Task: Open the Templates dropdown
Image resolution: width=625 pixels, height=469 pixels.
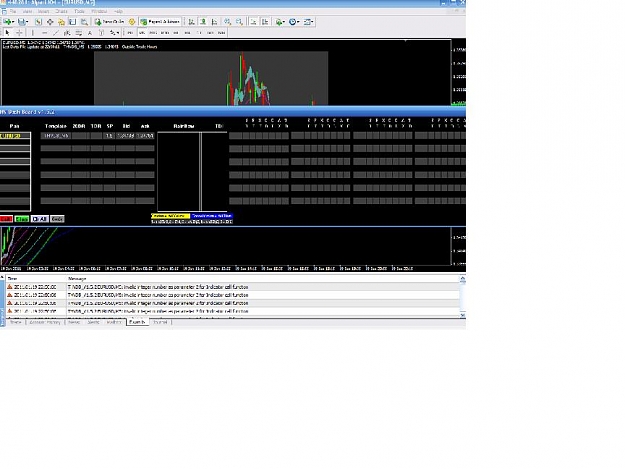Action: click(309, 22)
